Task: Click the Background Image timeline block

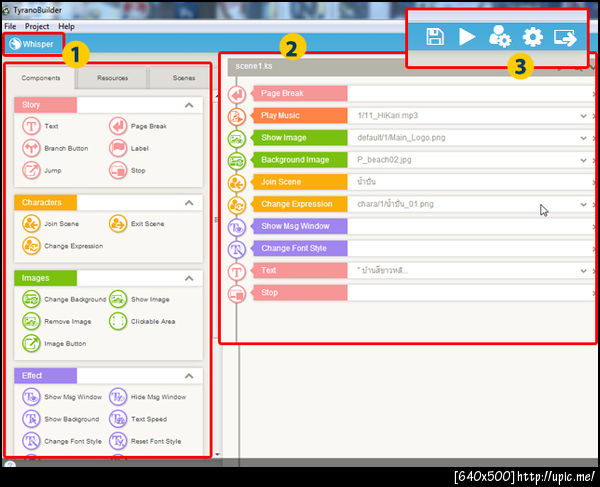Action: pos(300,160)
